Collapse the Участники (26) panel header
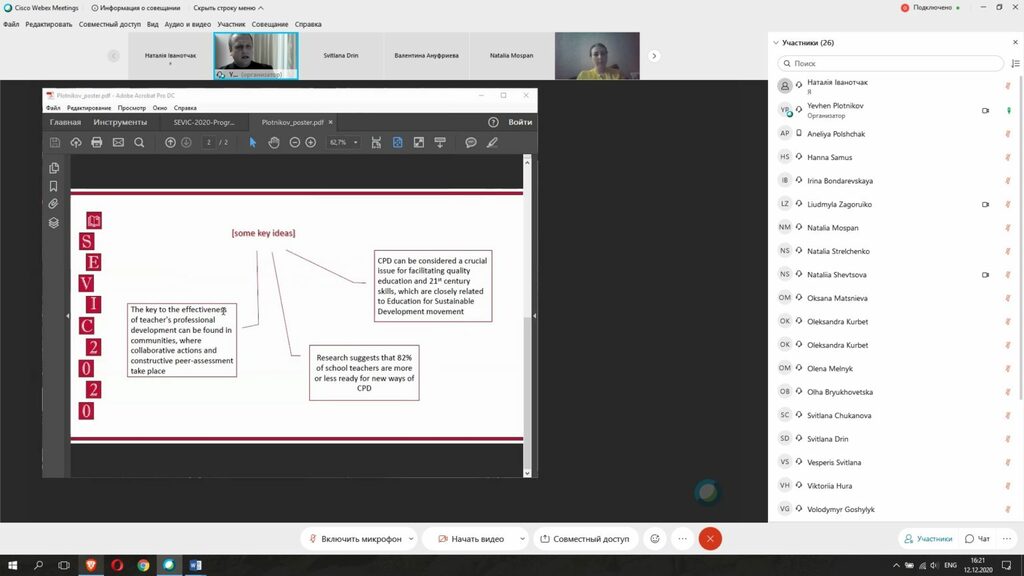This screenshot has width=1024, height=576. pyautogui.click(x=776, y=42)
